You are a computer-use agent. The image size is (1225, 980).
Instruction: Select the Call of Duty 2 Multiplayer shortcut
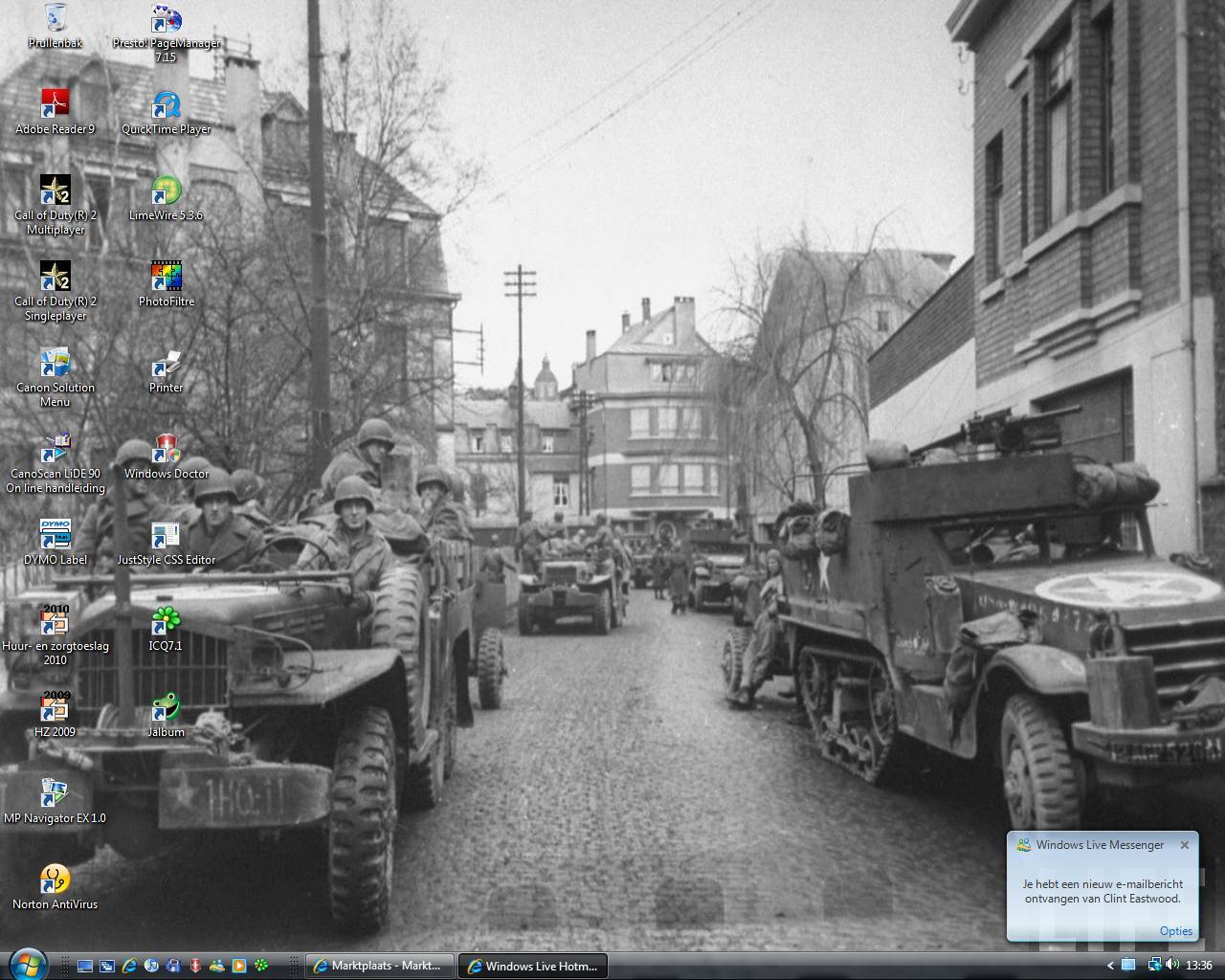point(56,190)
